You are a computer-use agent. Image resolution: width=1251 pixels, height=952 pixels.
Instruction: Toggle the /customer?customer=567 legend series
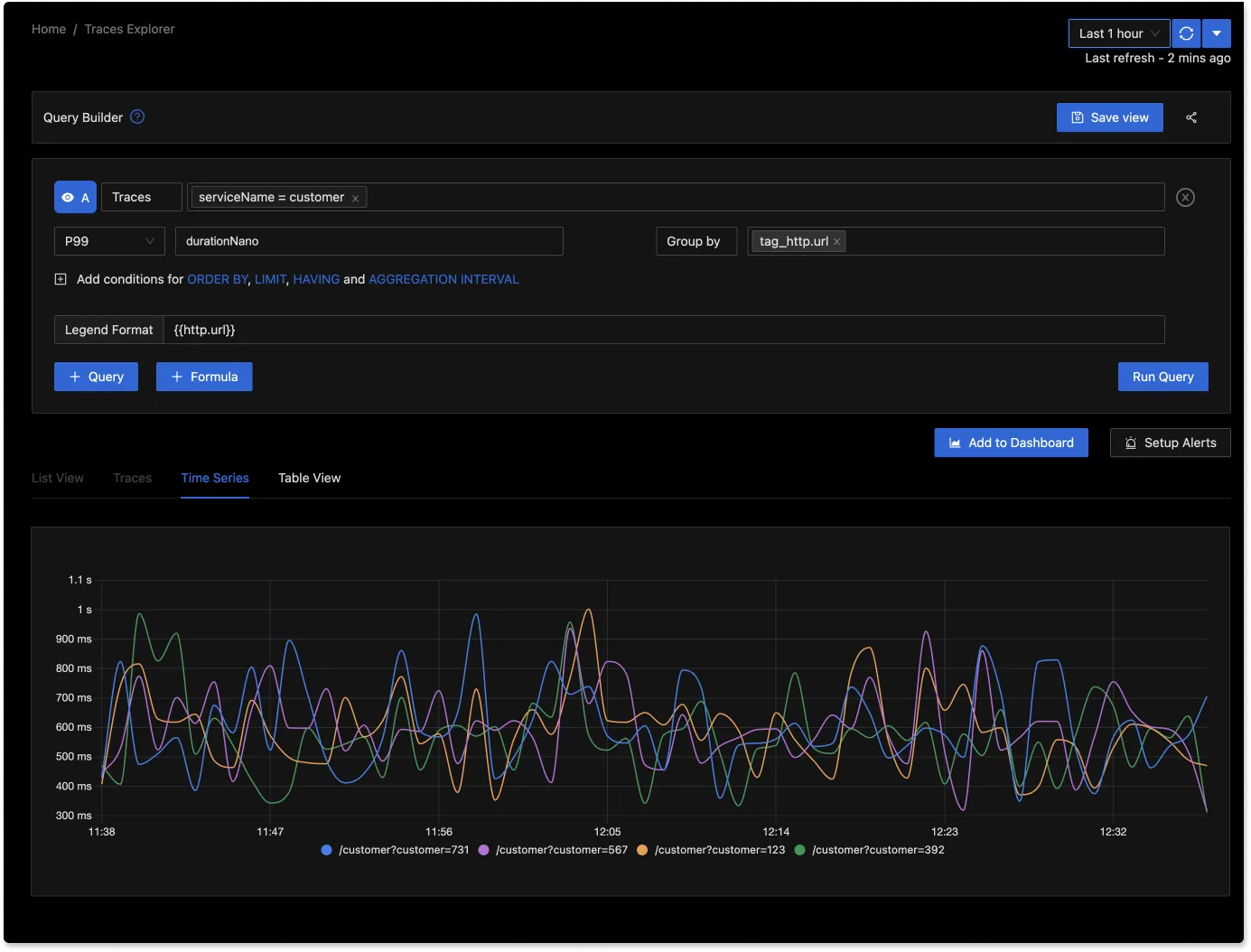[x=553, y=850]
